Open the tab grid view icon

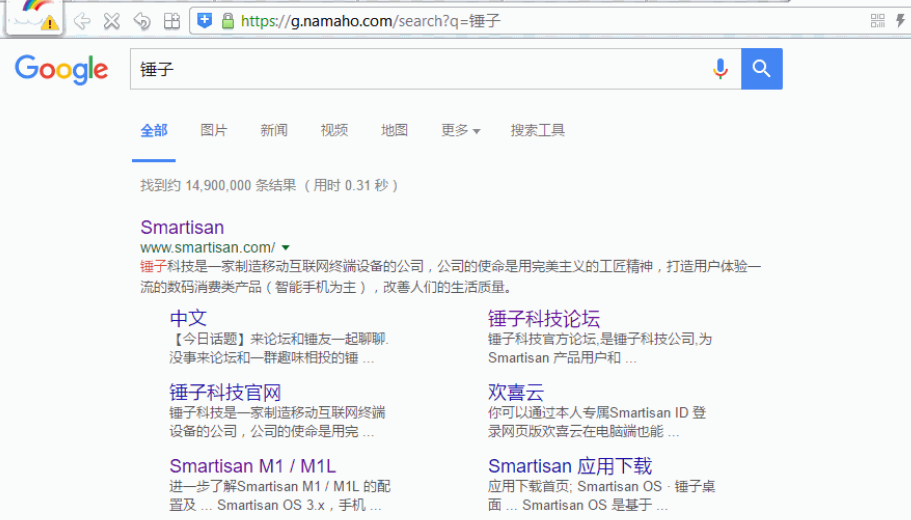click(x=172, y=21)
